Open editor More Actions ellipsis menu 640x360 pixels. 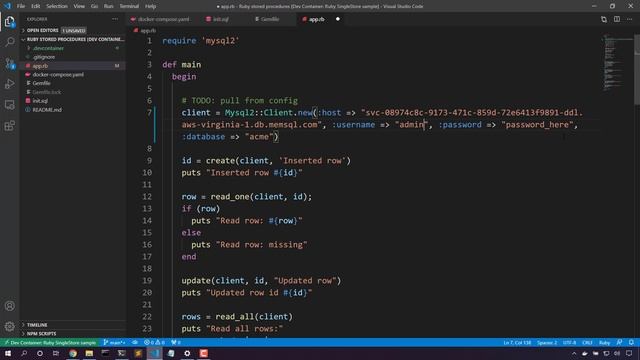coord(630,19)
